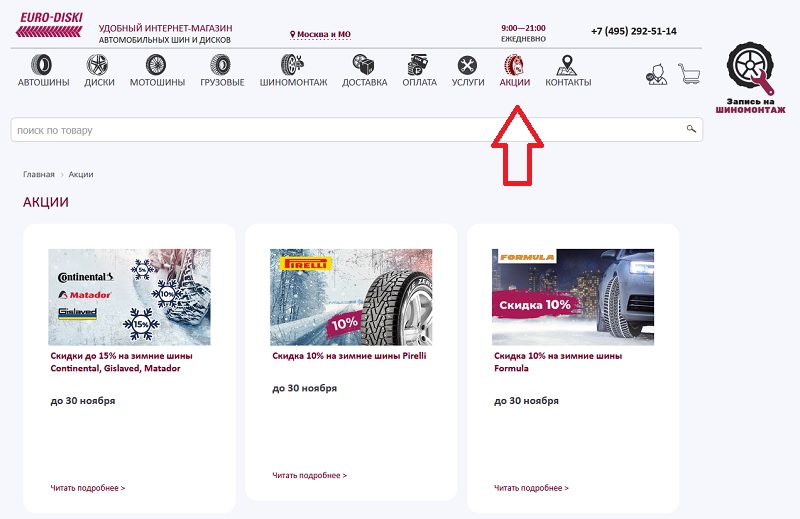800x519 pixels.
Task: Open the Pirelli winter tires promo image
Action: 351,296
